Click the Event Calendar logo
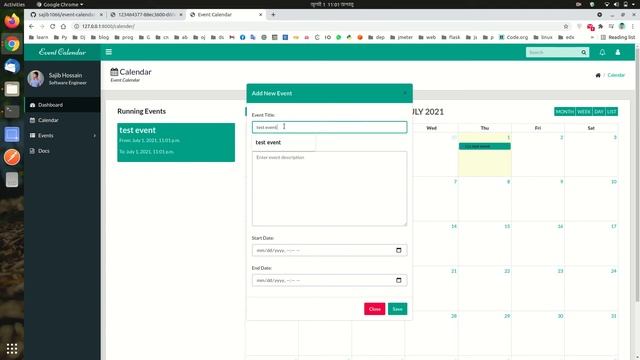This screenshot has height=360, width=640. [x=62, y=52]
